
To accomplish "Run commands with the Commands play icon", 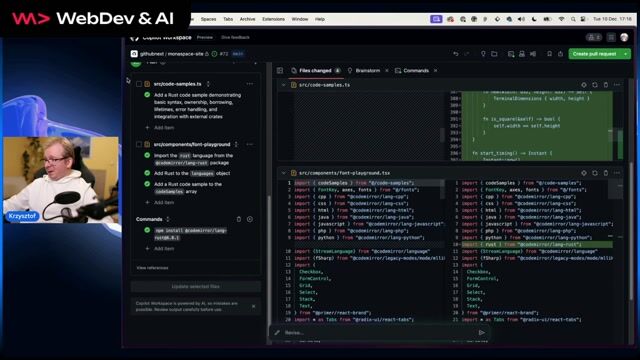I will 250,219.
